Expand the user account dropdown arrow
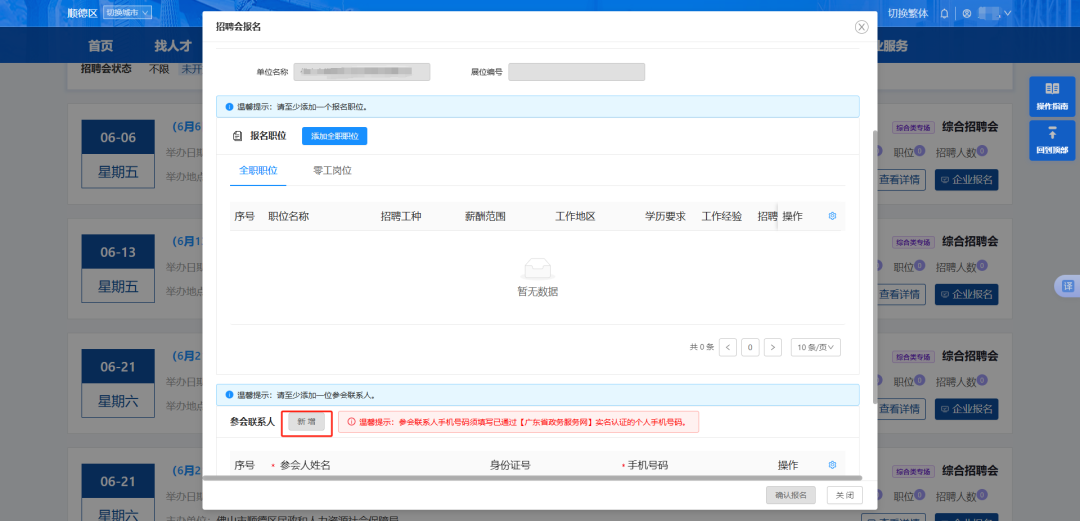The height and width of the screenshot is (521, 1080). click(1008, 13)
